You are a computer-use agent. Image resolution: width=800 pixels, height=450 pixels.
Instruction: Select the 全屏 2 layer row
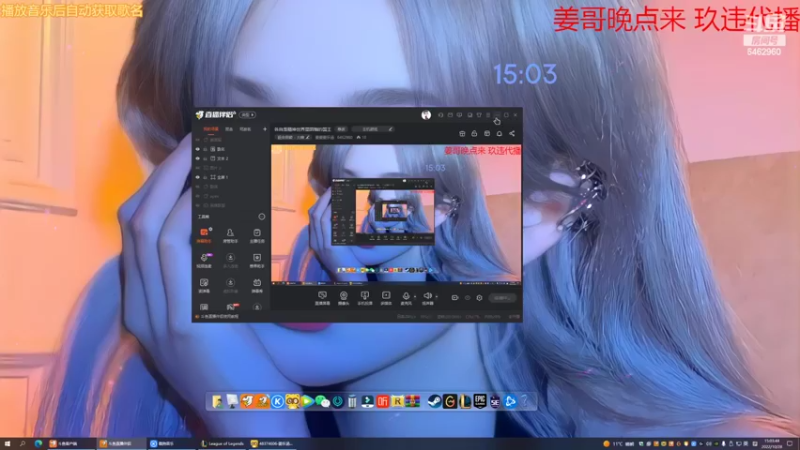(231, 159)
